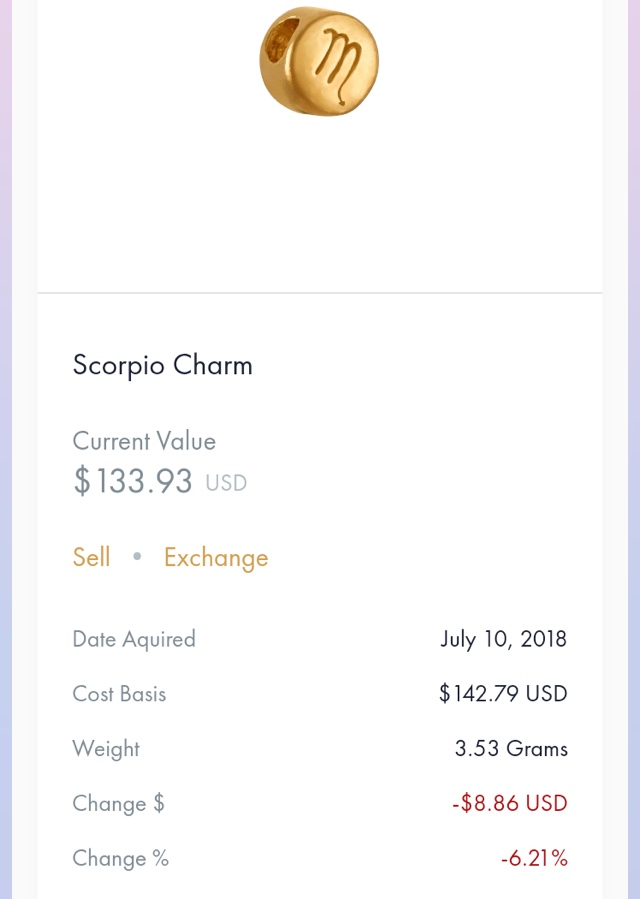The image size is (640, 899).
Task: Click the Date Aquired label
Action: point(134,639)
